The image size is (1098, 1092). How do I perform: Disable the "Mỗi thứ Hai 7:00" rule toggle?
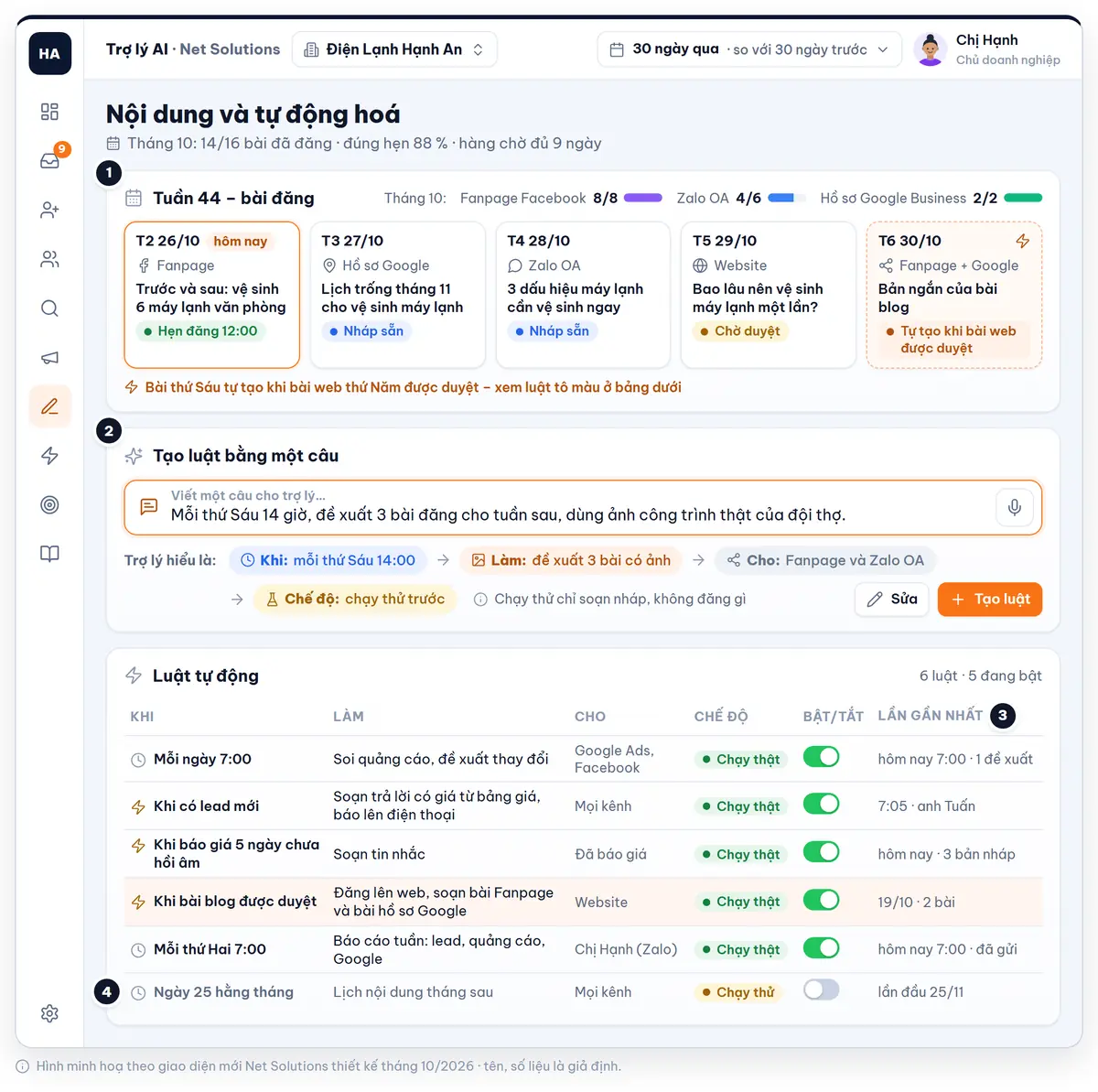click(x=821, y=947)
